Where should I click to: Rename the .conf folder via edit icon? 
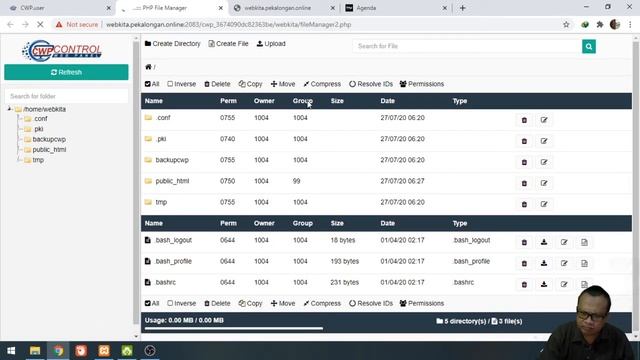click(544, 120)
